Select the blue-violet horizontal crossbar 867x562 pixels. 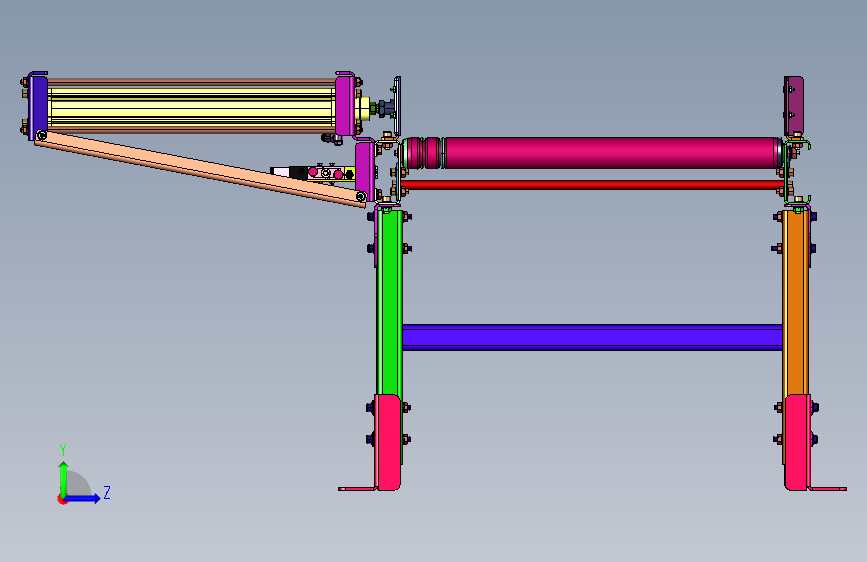pos(592,337)
